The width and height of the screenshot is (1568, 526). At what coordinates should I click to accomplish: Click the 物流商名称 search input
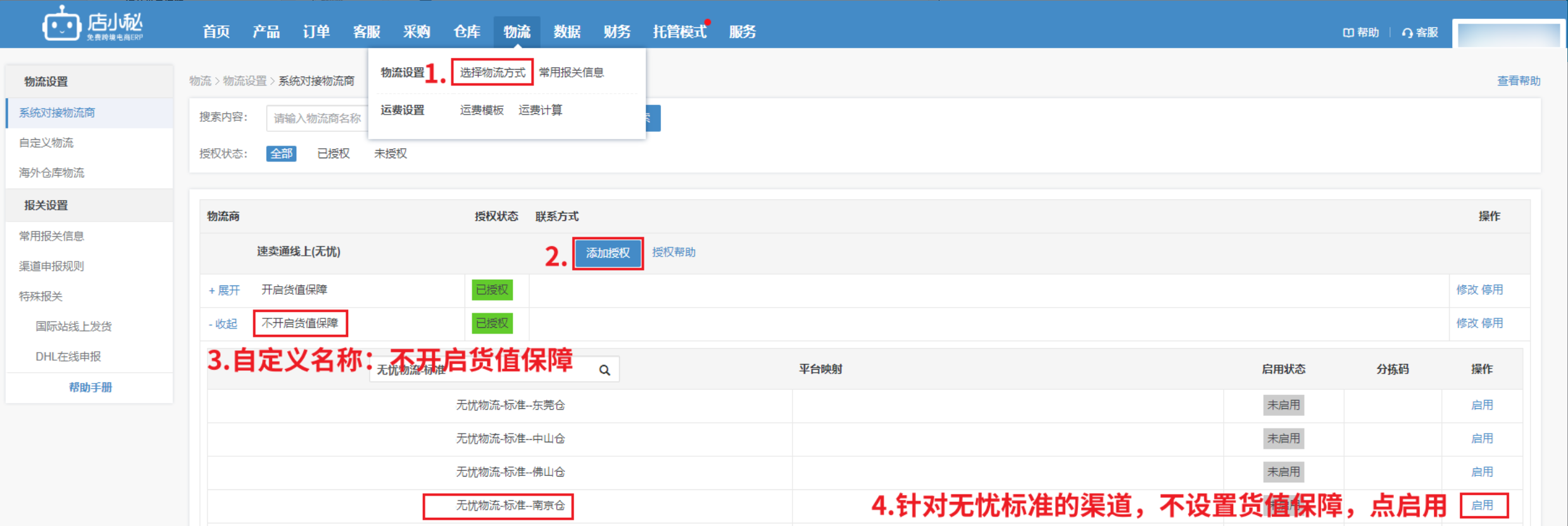pyautogui.click(x=317, y=118)
